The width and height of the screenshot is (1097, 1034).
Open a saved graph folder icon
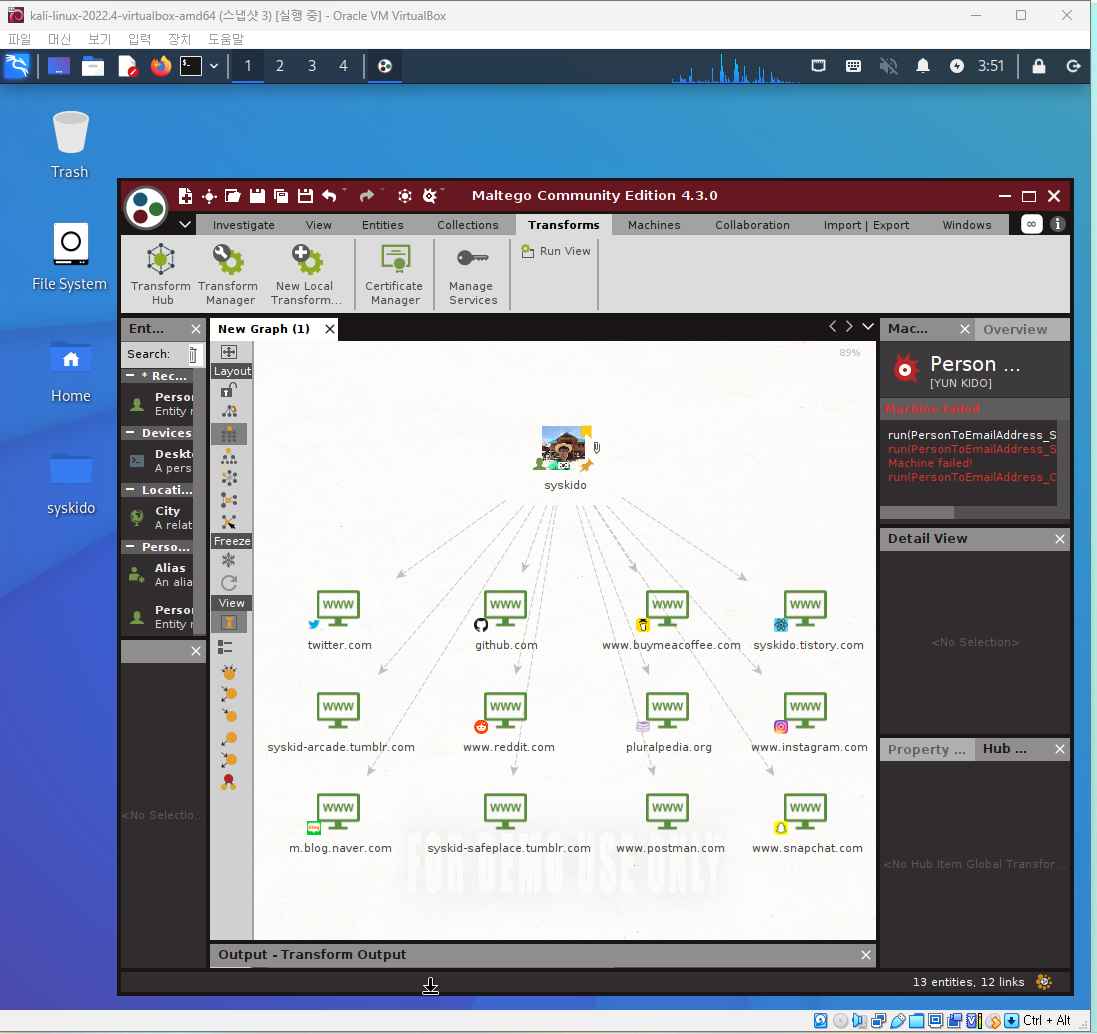[x=233, y=196]
